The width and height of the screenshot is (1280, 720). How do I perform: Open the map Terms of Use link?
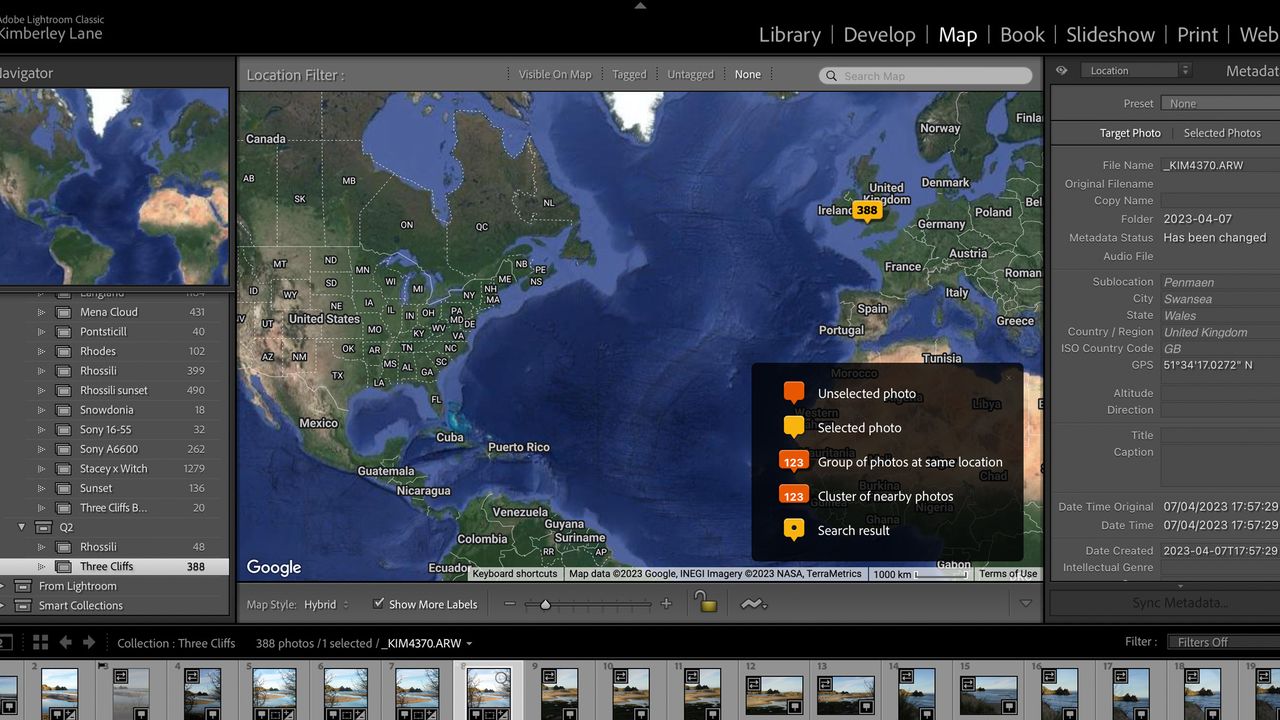pyautogui.click(x=1008, y=574)
